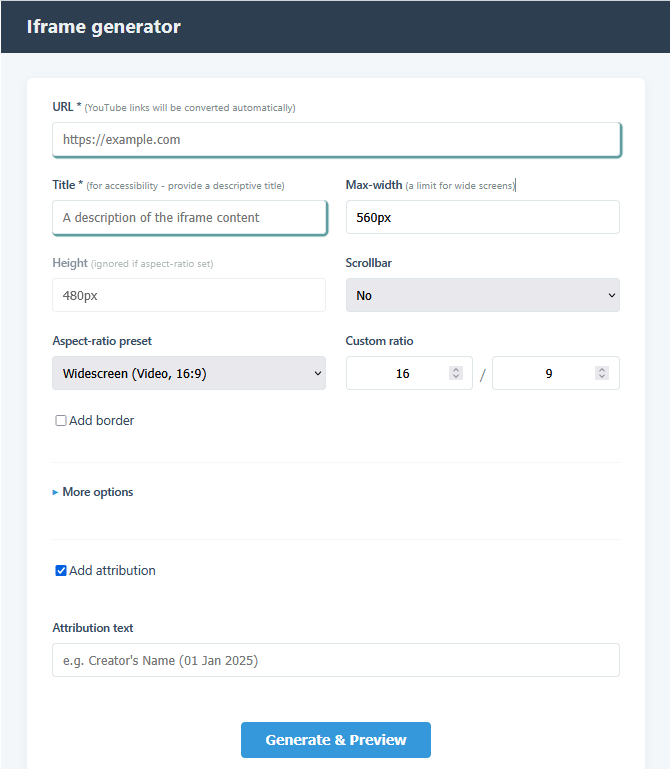The image size is (670, 769).
Task: Click the Generate & Preview button
Action: (336, 740)
